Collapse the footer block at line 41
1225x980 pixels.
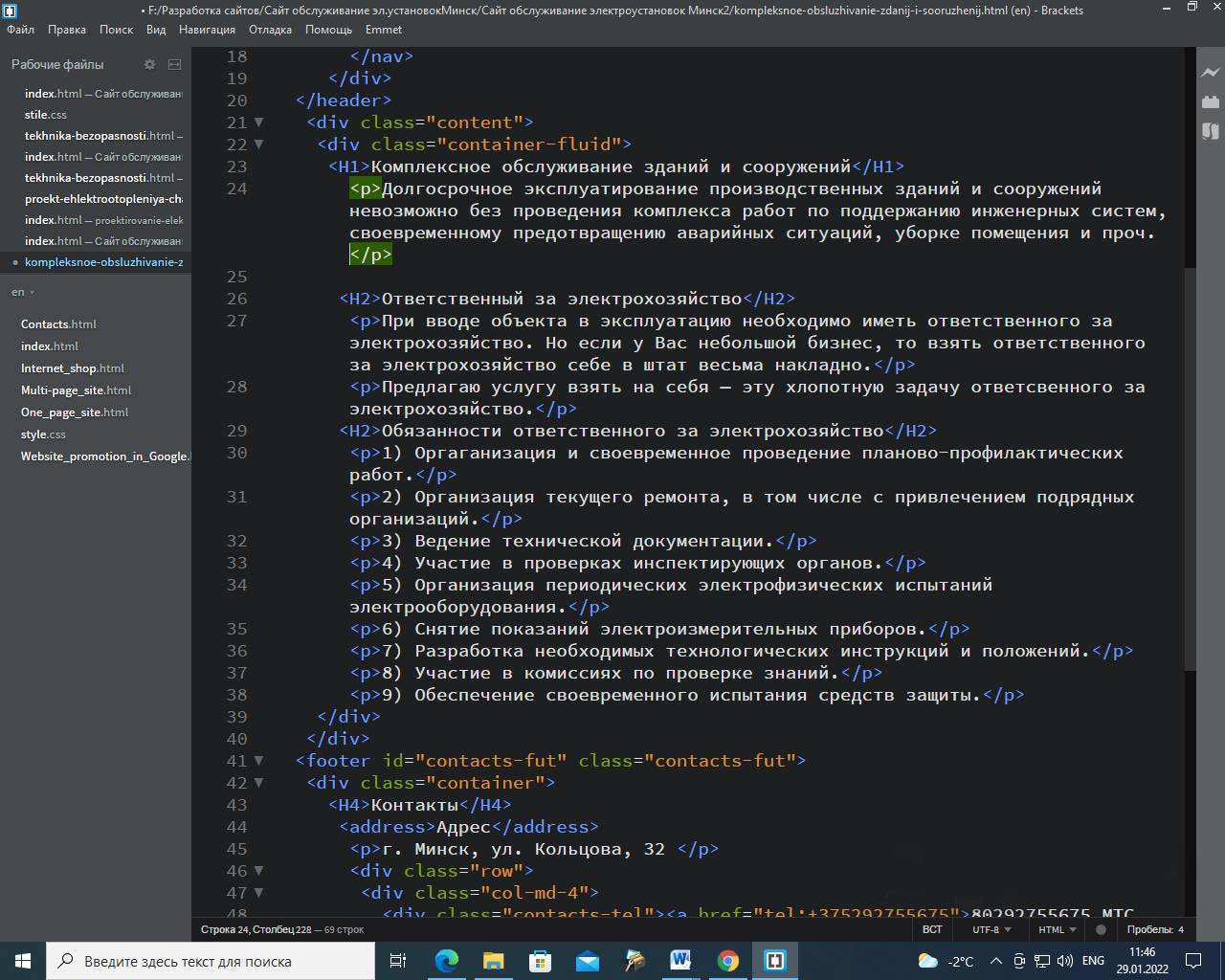pyautogui.click(x=258, y=761)
